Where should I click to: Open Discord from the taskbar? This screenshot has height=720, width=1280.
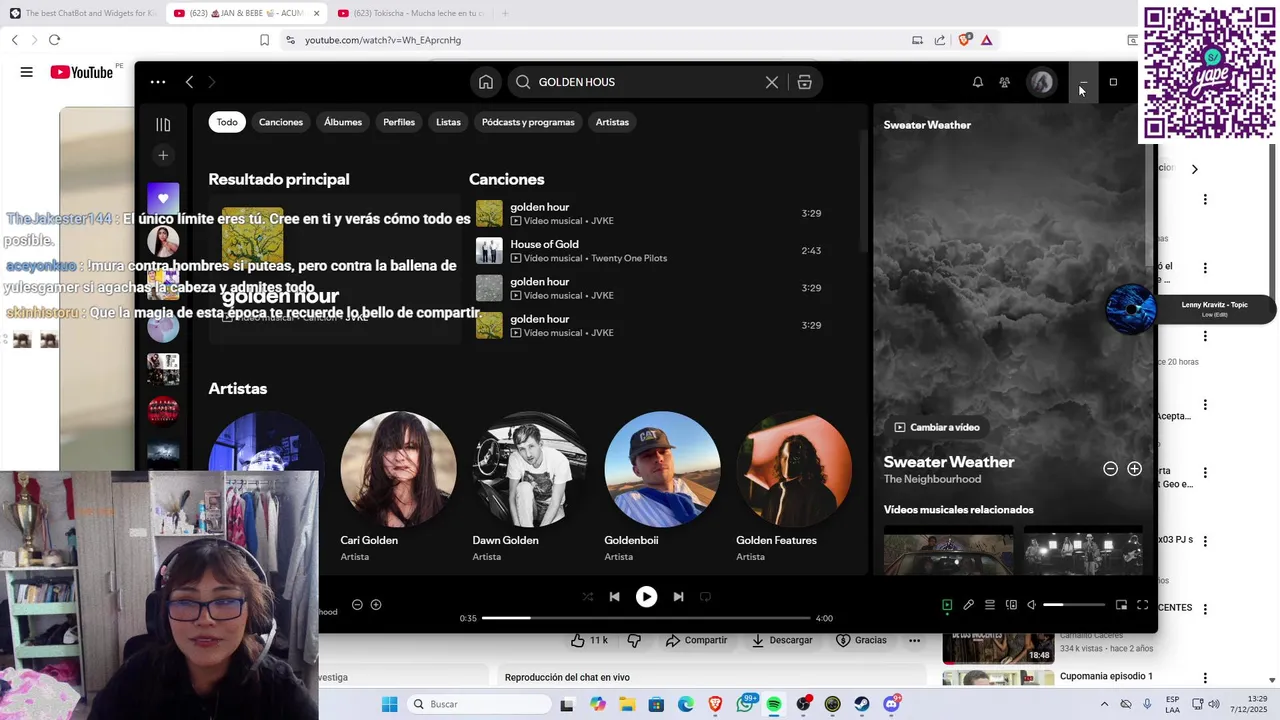891,704
